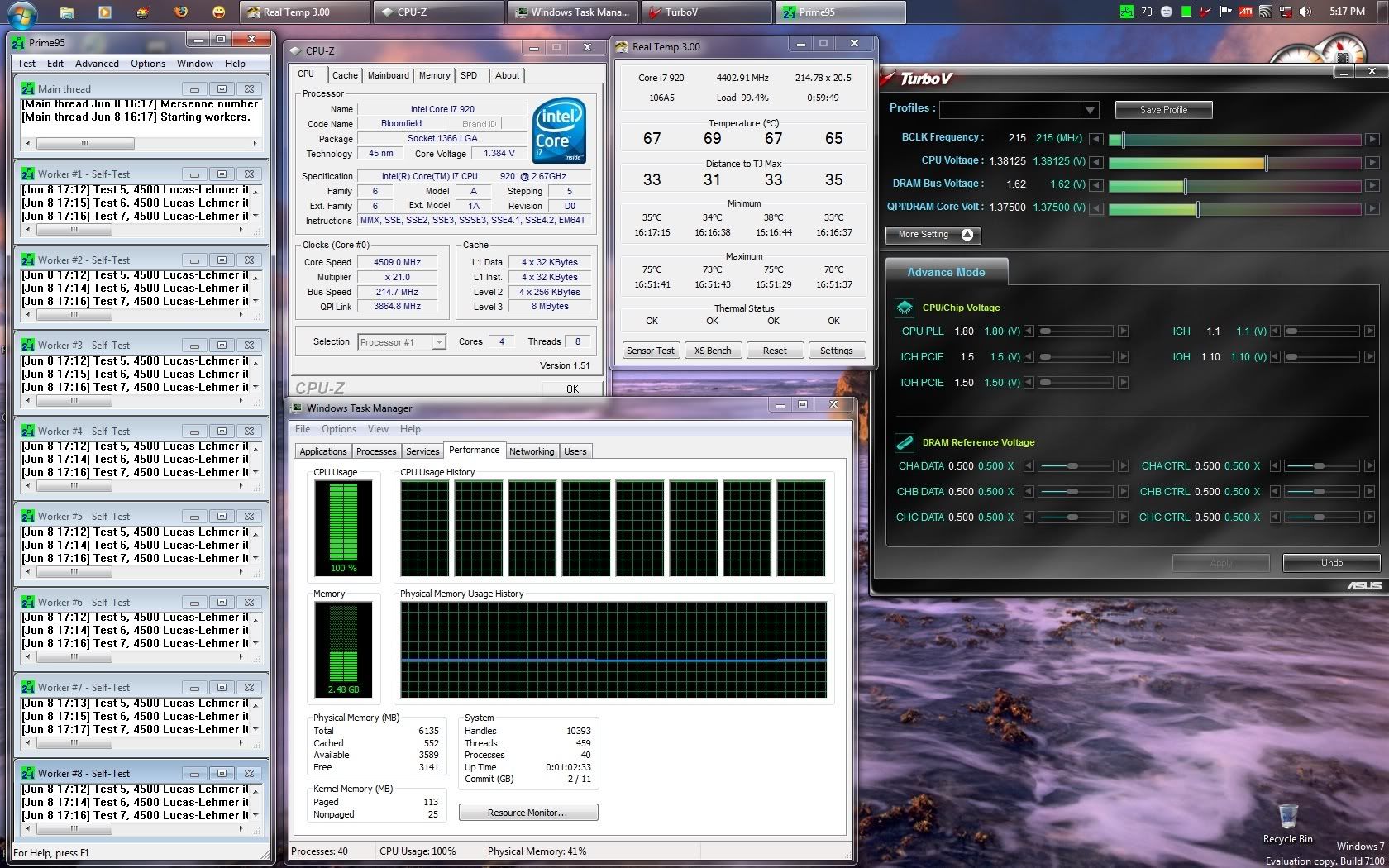The image size is (1389, 868).
Task: Click the Core Speed value 4509.0 MHz
Action: [397, 262]
